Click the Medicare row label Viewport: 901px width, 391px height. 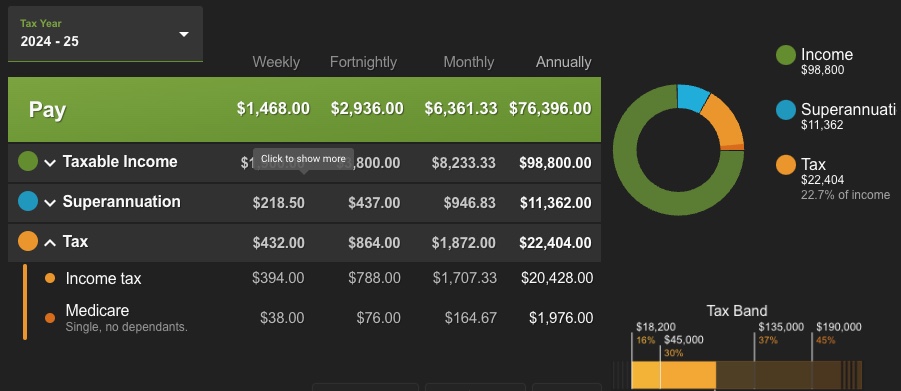coord(97,310)
